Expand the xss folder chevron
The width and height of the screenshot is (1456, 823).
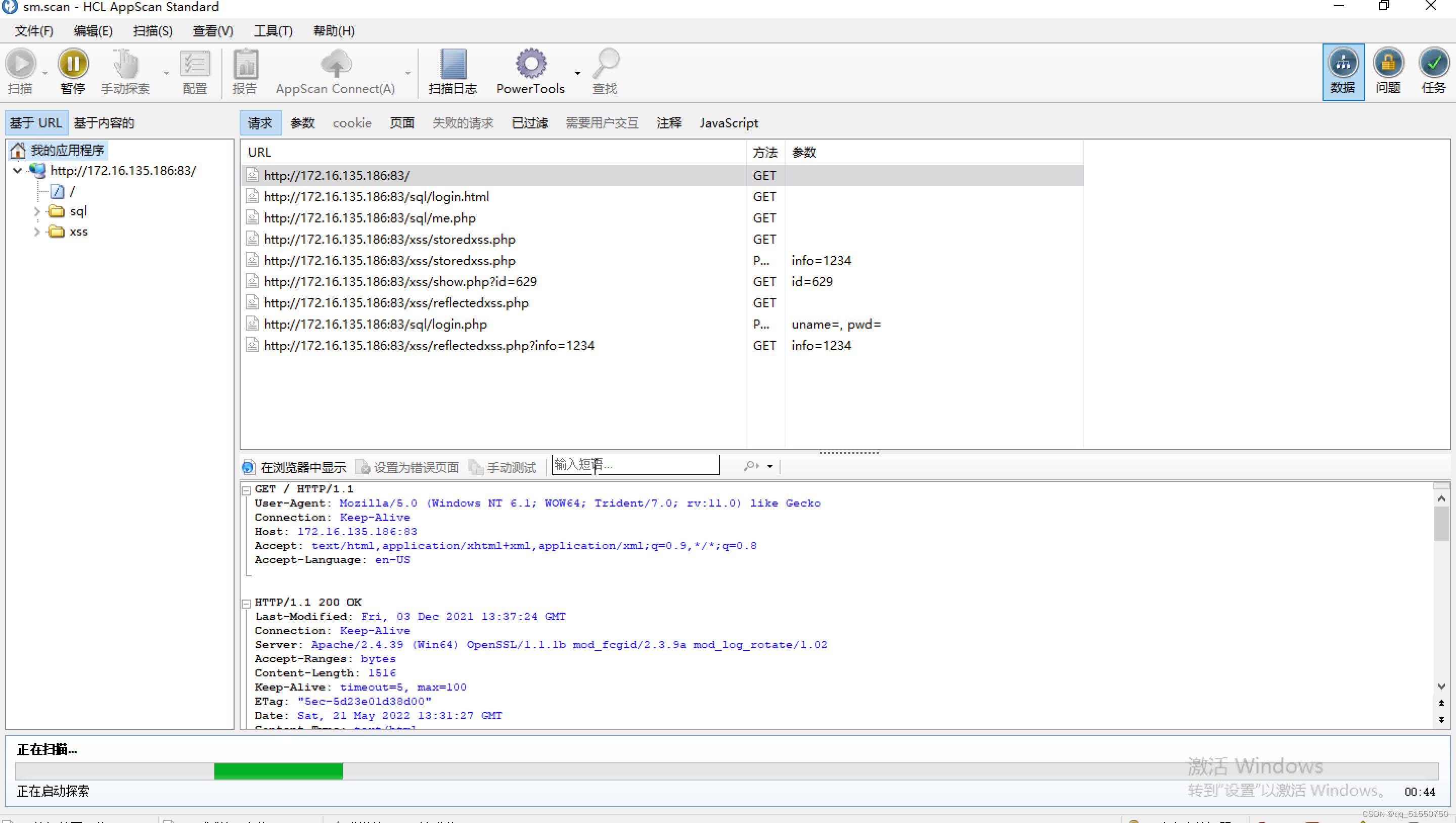(x=37, y=233)
